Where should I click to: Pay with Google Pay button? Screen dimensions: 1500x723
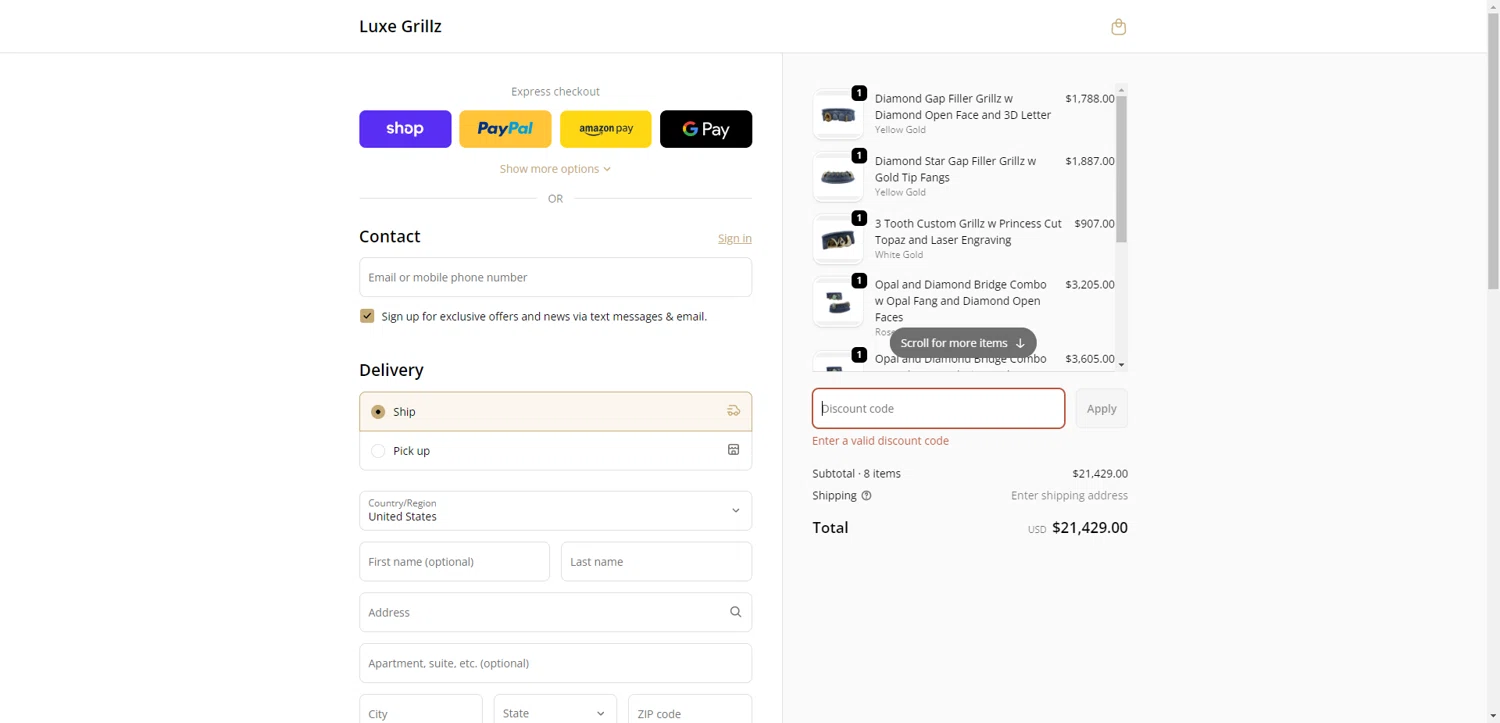[706, 129]
